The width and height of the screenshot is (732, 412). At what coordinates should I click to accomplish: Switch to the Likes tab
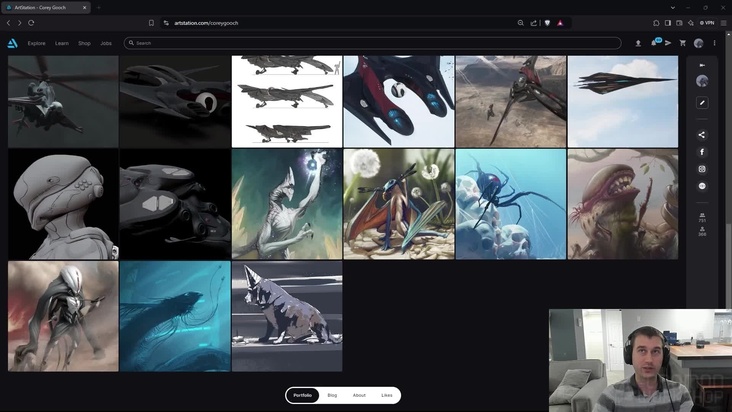tap(386, 395)
